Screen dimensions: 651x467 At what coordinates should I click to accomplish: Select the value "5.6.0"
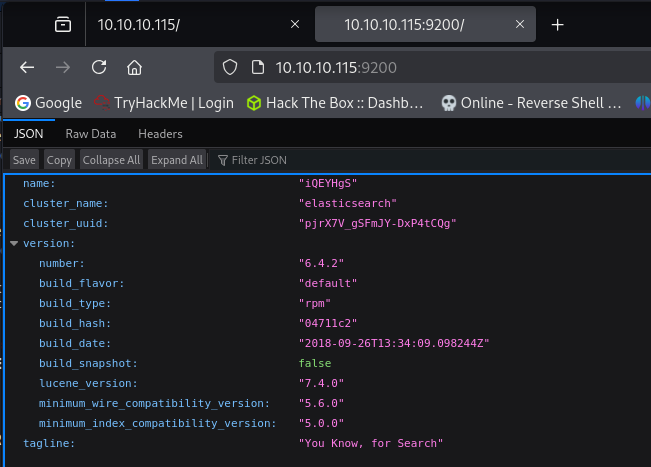point(321,403)
